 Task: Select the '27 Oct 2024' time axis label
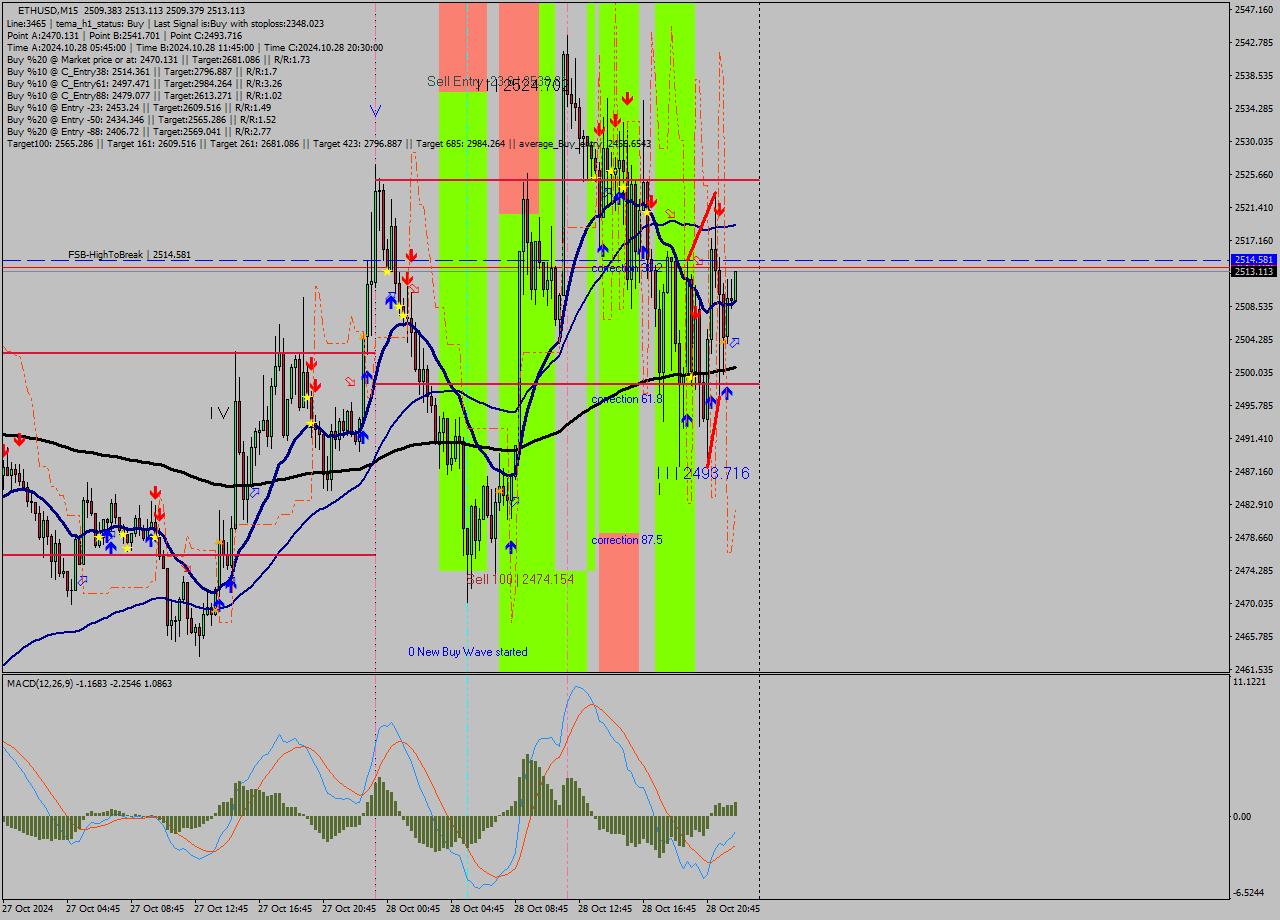click(x=28, y=909)
